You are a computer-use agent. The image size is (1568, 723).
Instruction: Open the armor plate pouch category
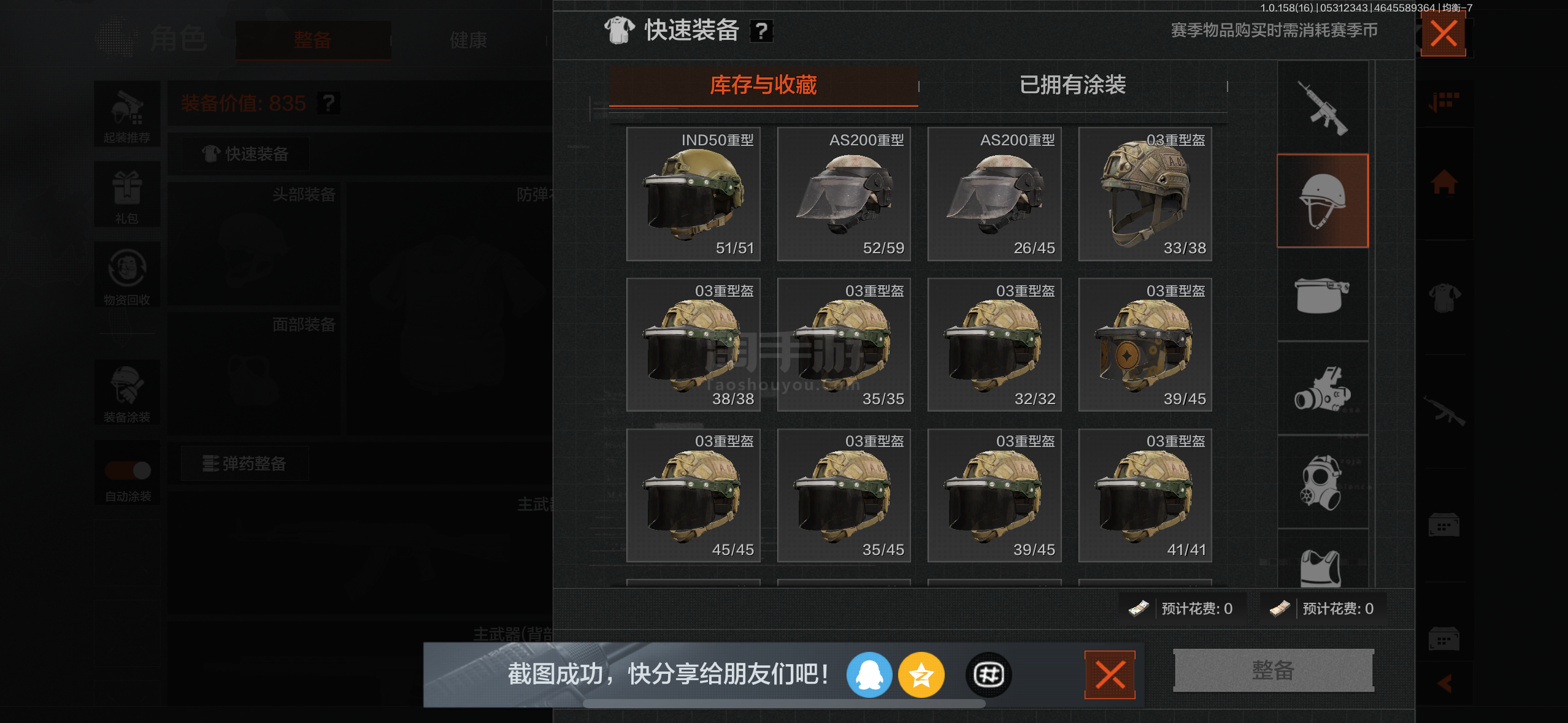pyautogui.click(x=1323, y=295)
